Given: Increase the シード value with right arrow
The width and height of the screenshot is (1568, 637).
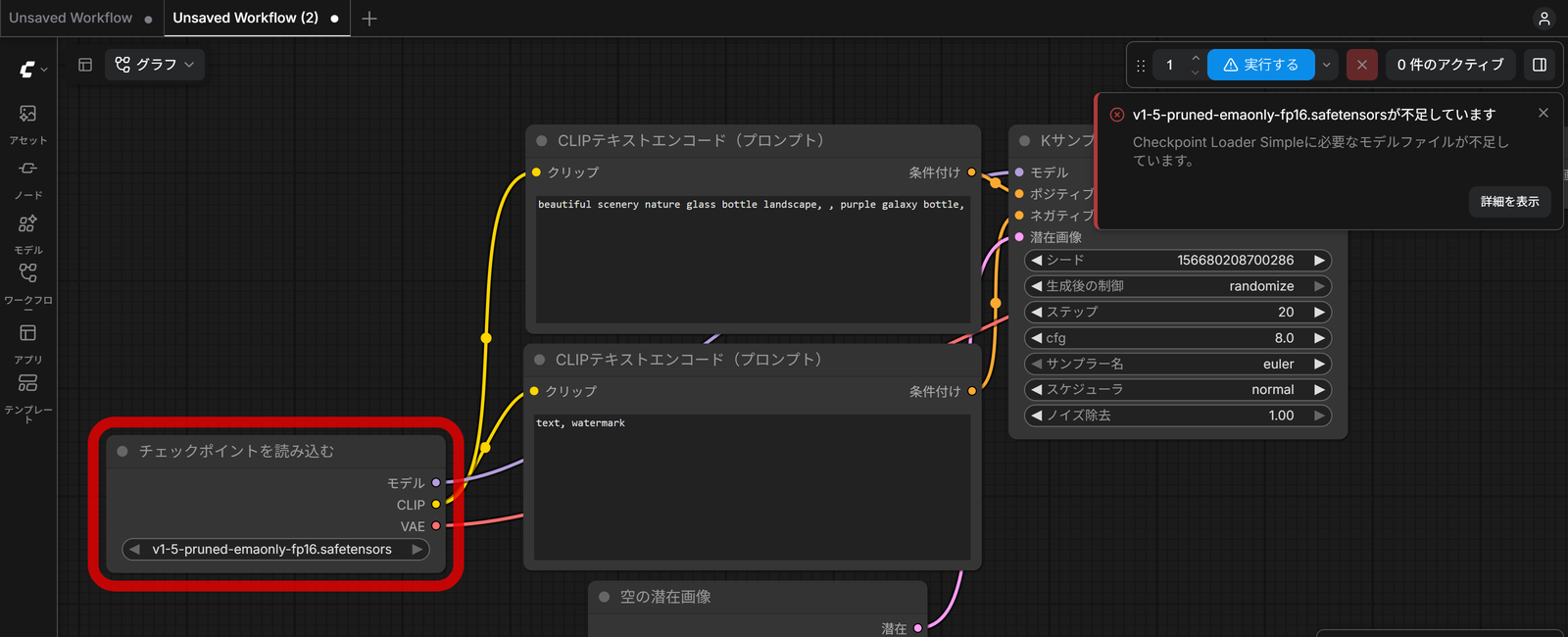Looking at the screenshot, I should point(1319,261).
